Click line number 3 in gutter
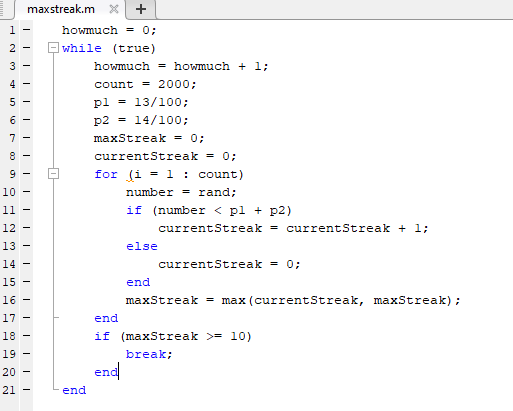 12,66
